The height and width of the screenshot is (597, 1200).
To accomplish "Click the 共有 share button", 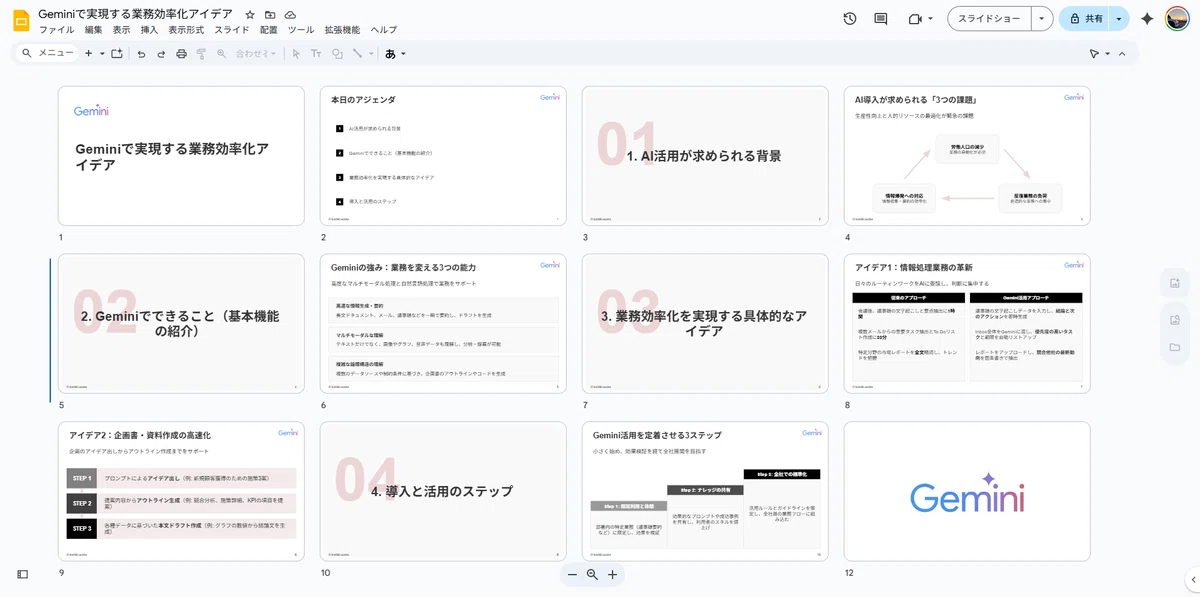I will 1085,19.
